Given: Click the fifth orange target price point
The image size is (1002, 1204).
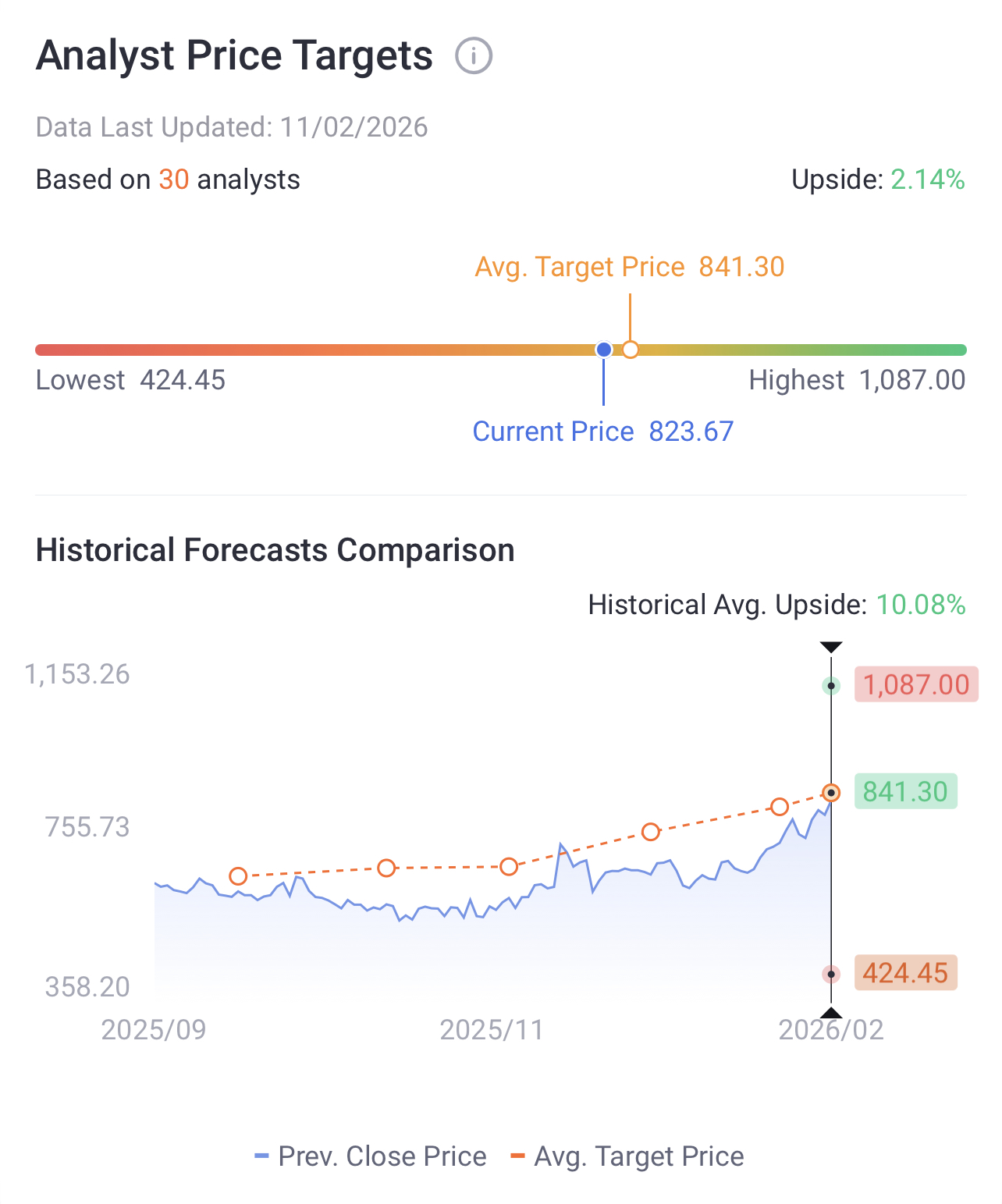Looking at the screenshot, I should [x=780, y=807].
